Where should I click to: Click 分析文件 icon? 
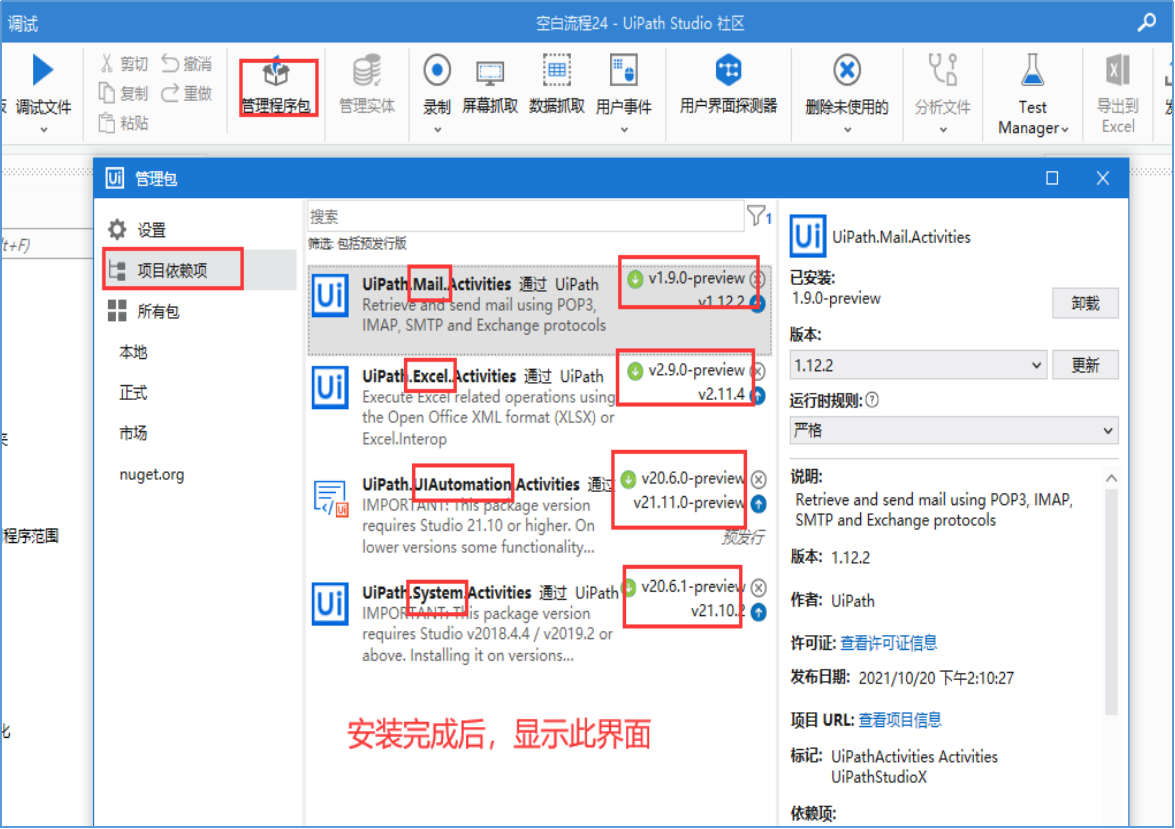tap(943, 70)
